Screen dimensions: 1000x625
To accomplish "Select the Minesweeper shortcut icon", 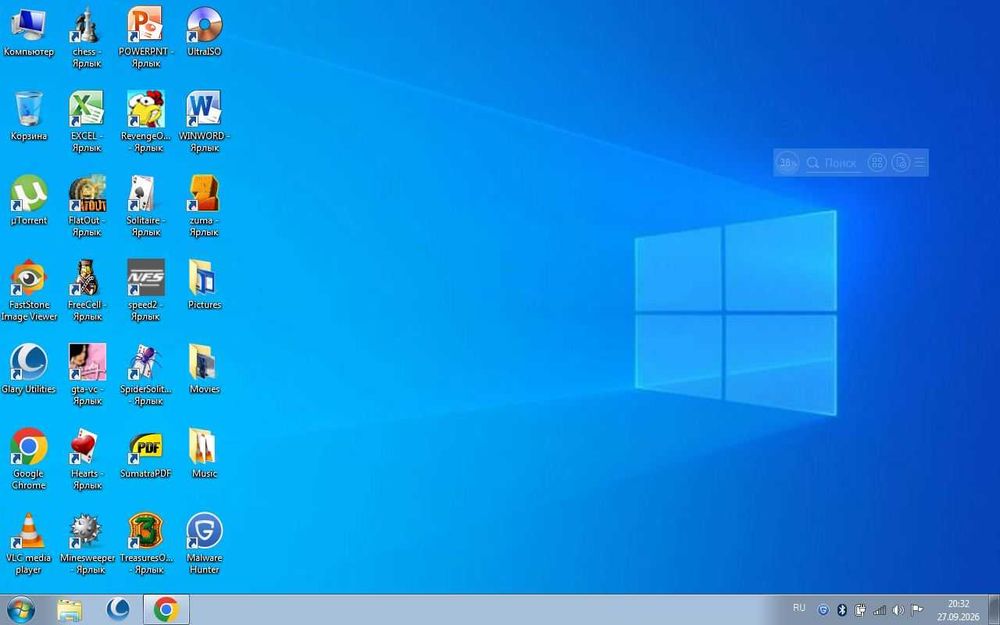I will pos(87,531).
